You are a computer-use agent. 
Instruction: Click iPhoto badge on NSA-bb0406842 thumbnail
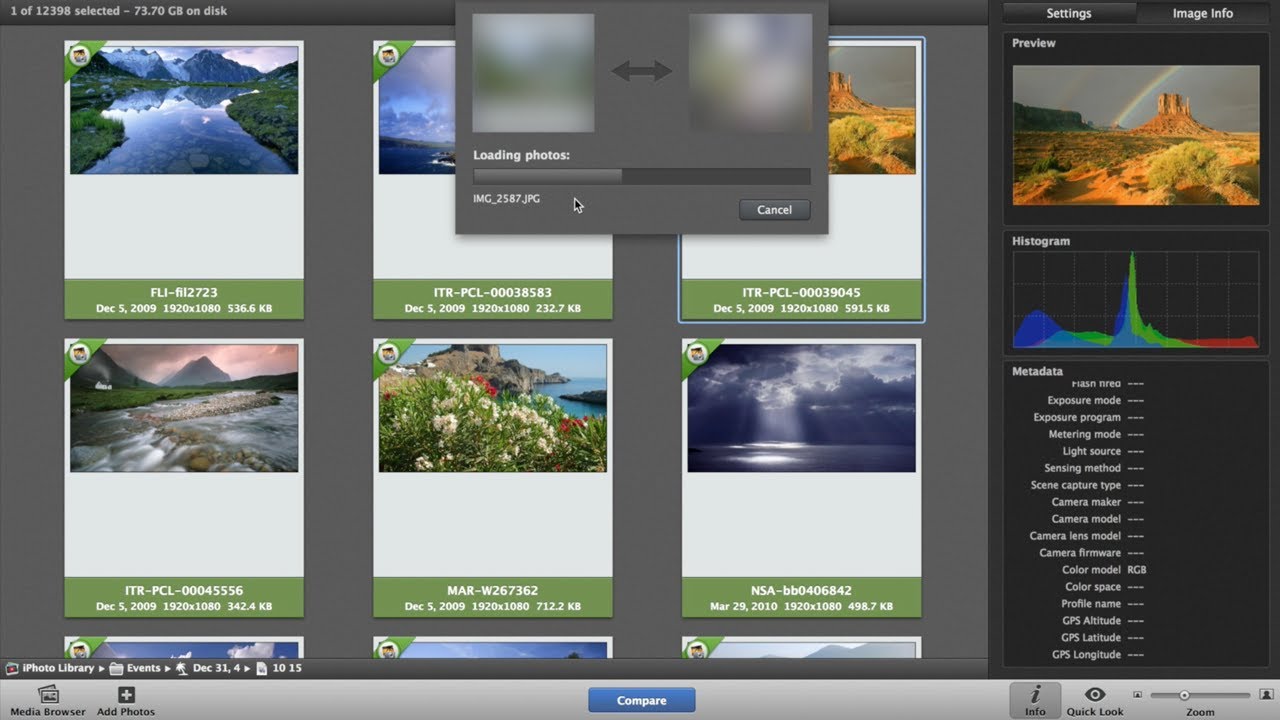[698, 354]
